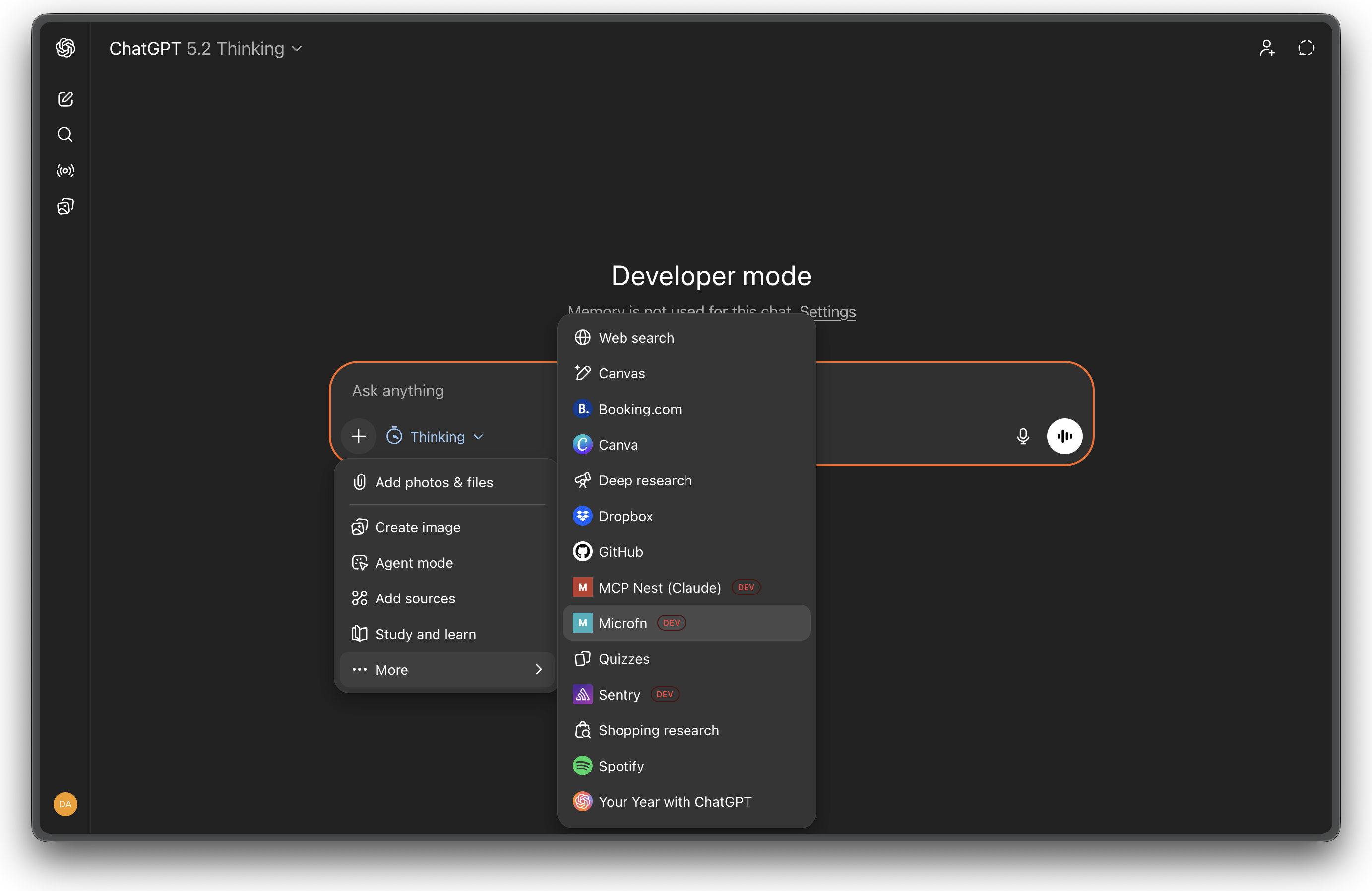Select the Booking.com app
This screenshot has height=891, width=1372.
coord(686,409)
